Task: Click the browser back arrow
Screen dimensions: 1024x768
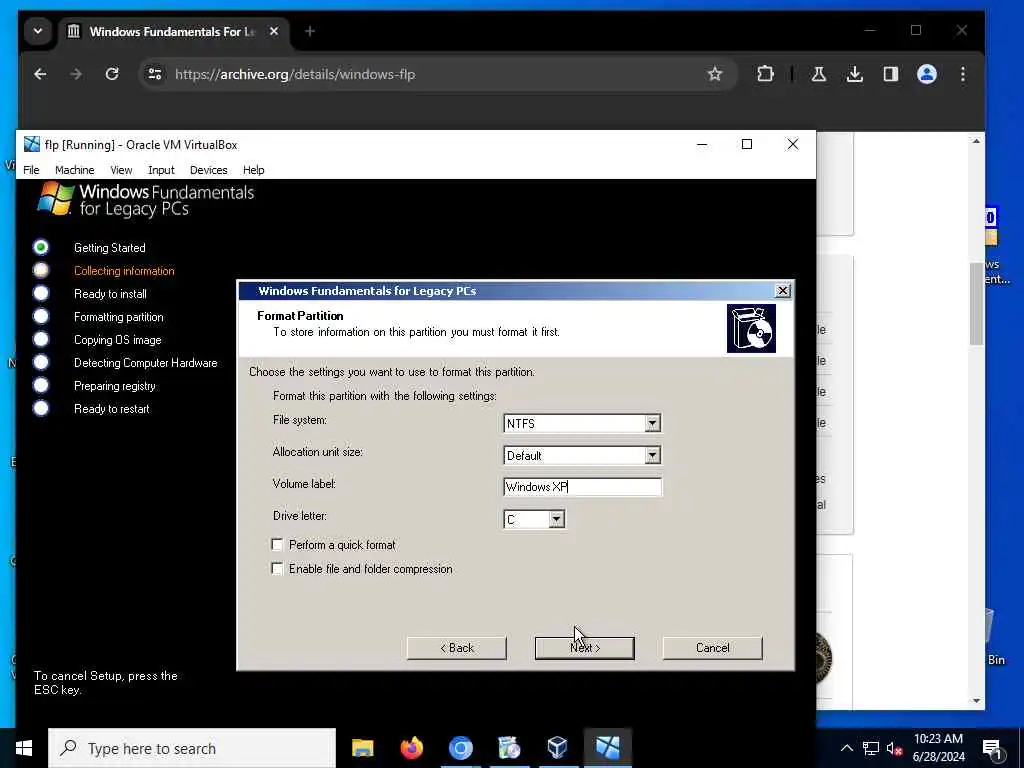Action: (x=40, y=74)
